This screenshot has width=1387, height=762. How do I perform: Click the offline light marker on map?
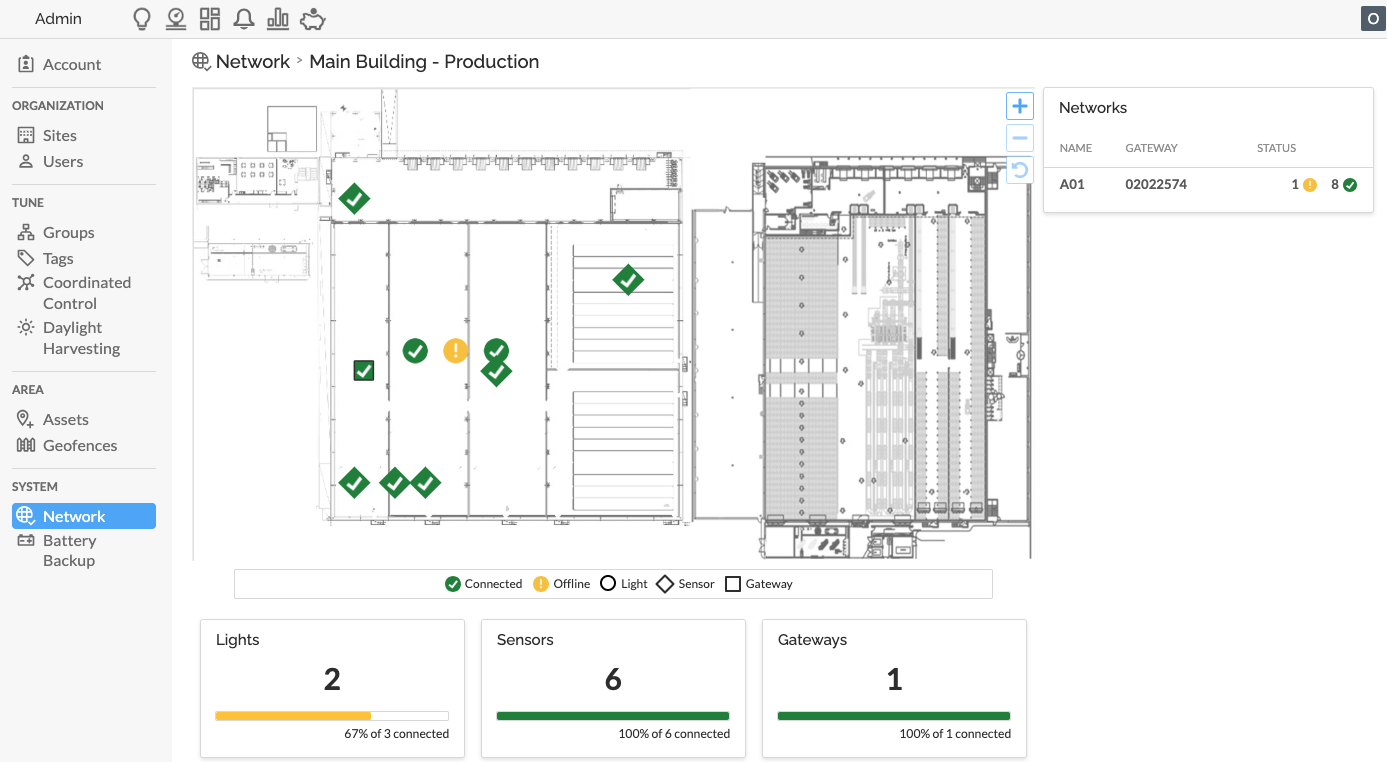(455, 350)
